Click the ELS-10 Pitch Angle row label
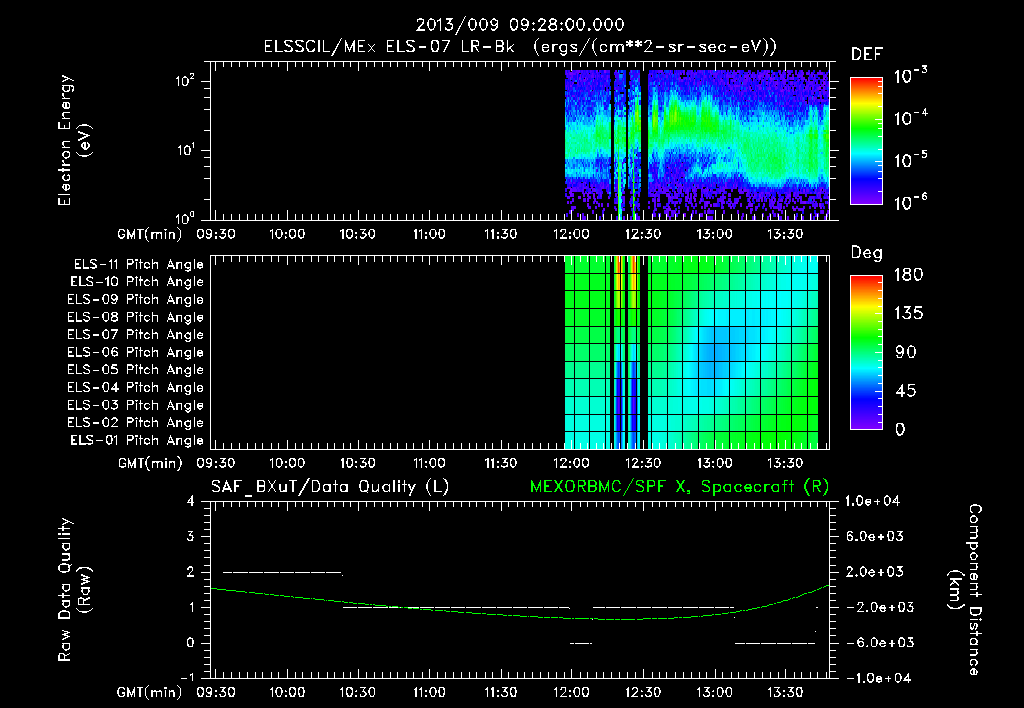The width and height of the screenshot is (1024, 708). (x=137, y=282)
